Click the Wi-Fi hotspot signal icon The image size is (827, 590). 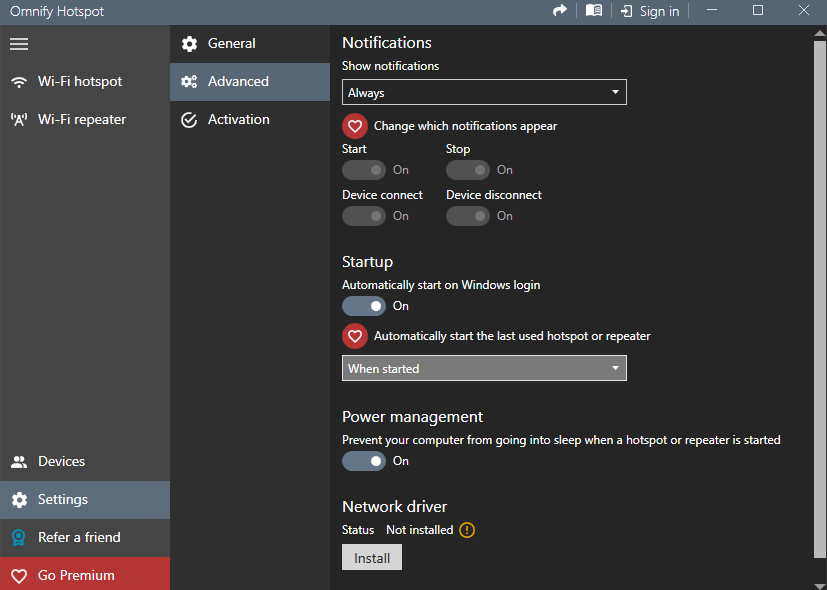click(x=19, y=82)
